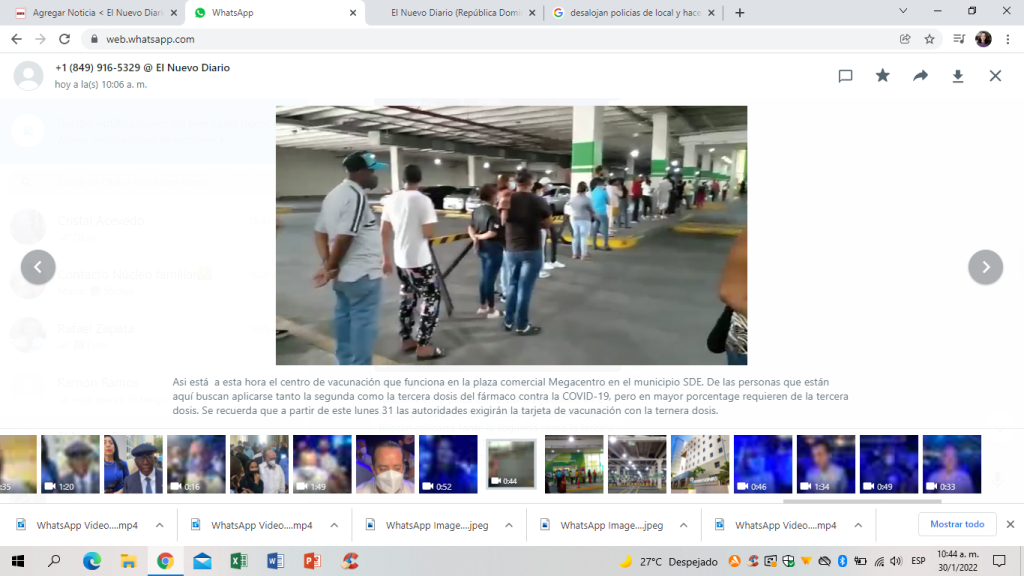
Task: Close the WhatsApp media viewer
Action: [995, 76]
